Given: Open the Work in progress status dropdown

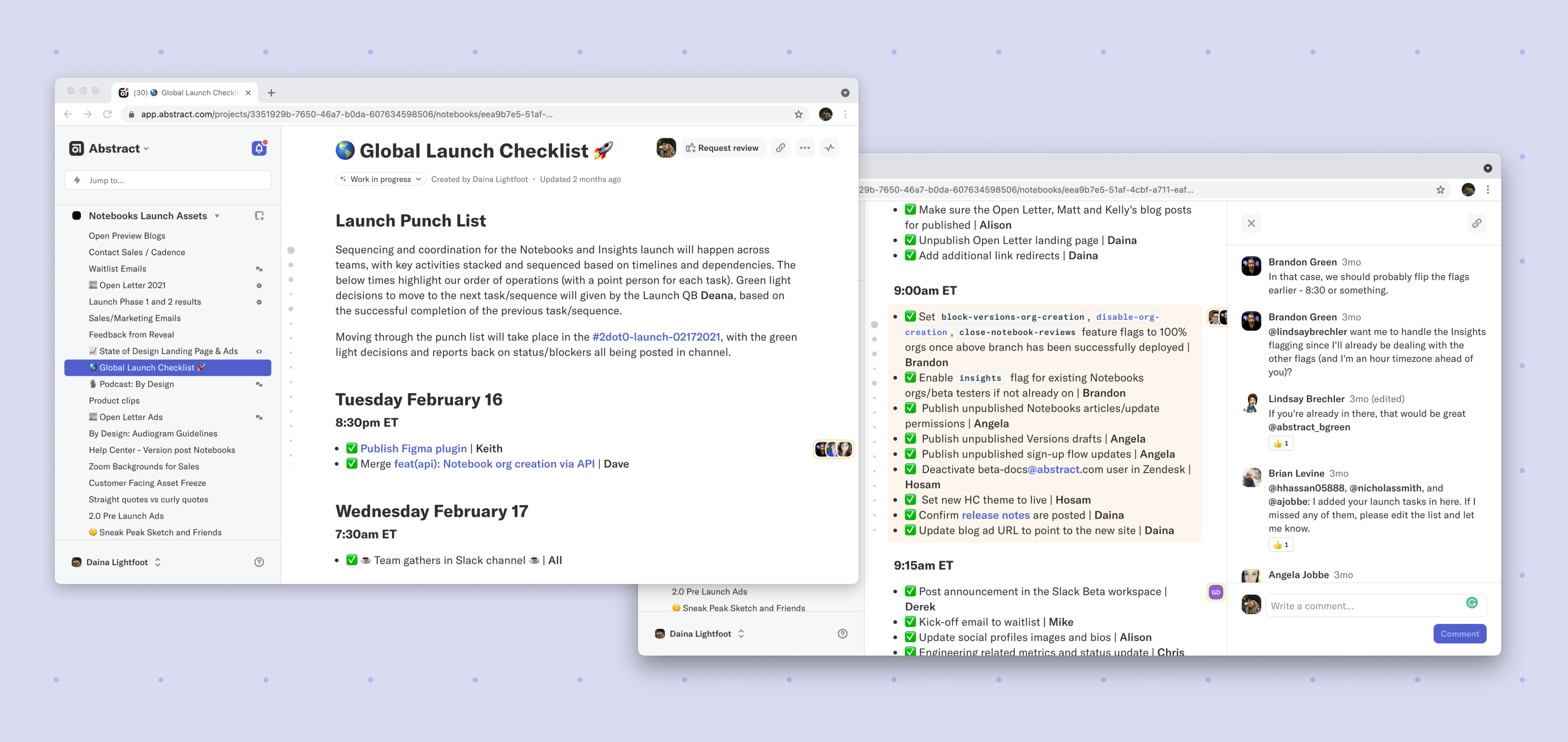Looking at the screenshot, I should tap(380, 179).
